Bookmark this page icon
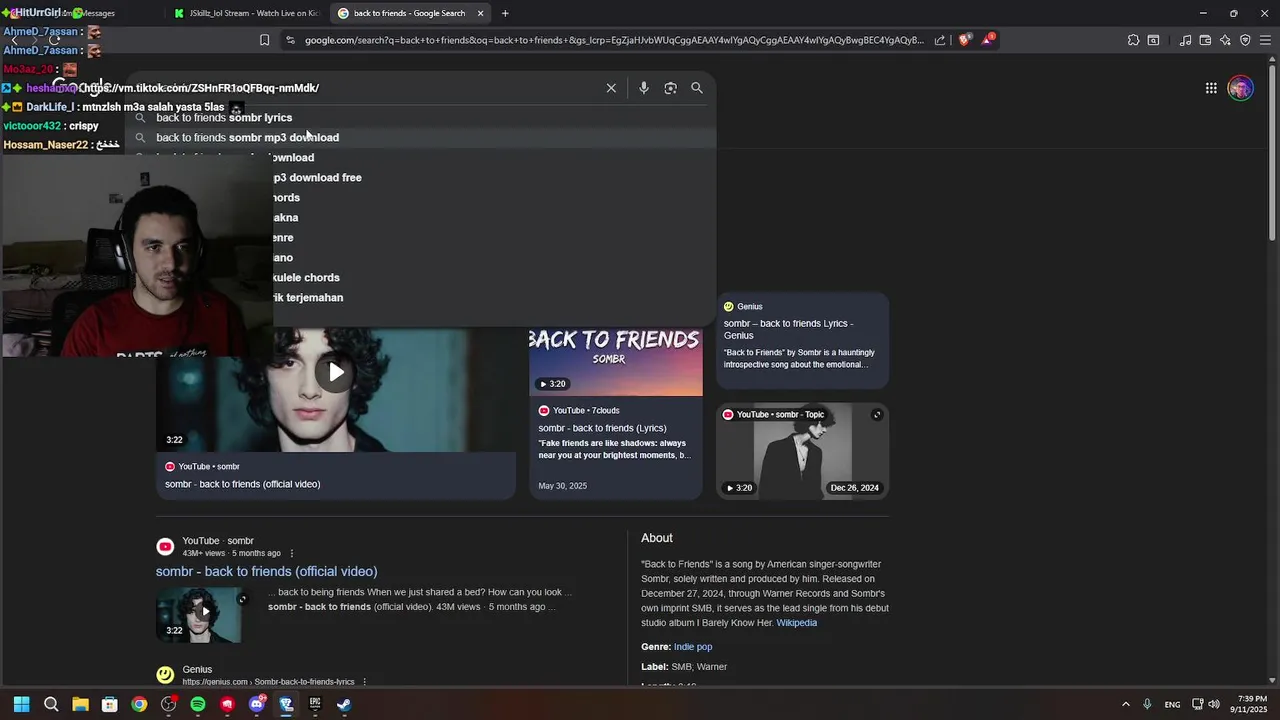The height and width of the screenshot is (720, 1280). pyautogui.click(x=264, y=40)
